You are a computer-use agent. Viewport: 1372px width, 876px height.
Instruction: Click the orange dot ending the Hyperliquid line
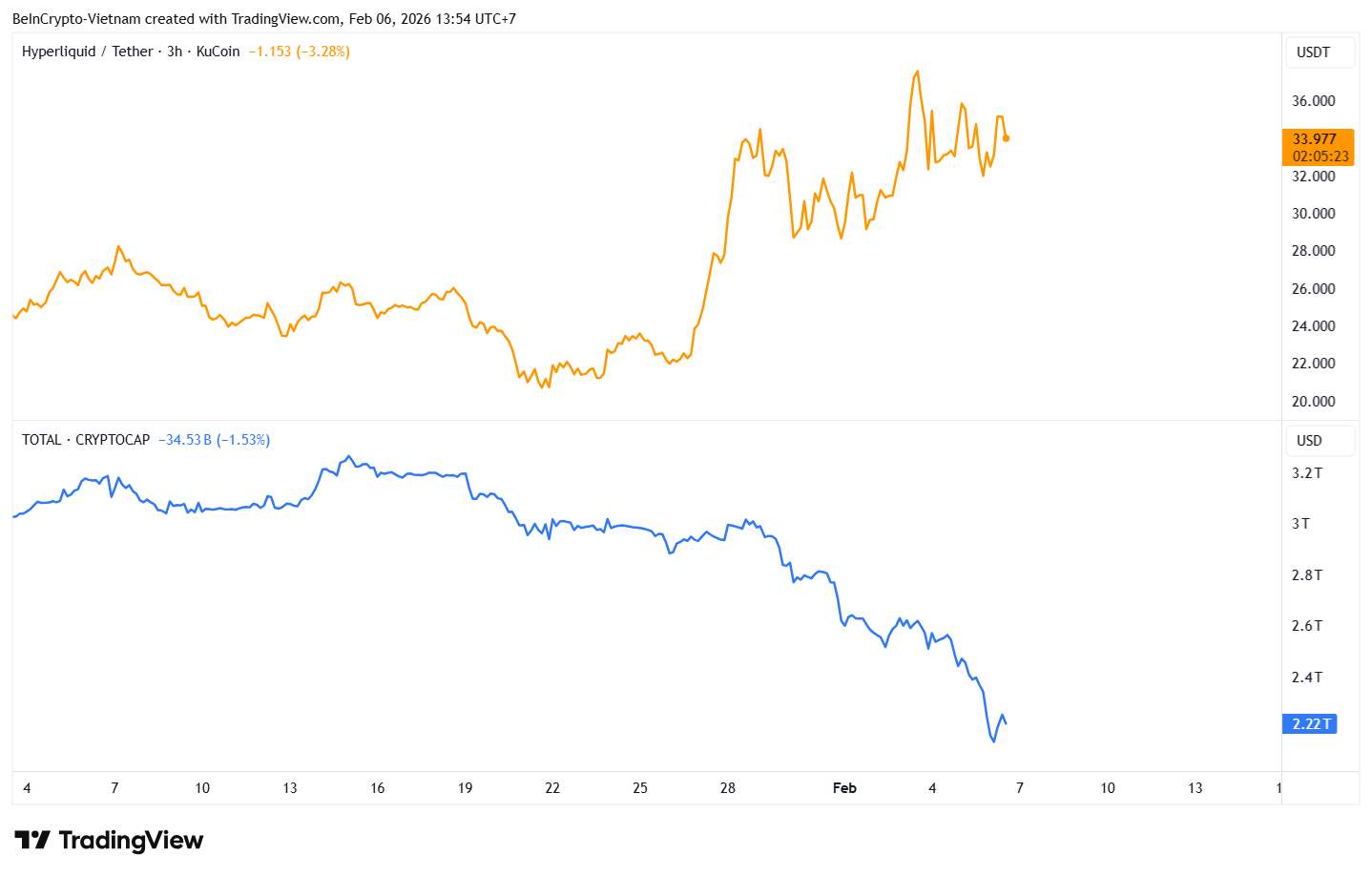(1006, 138)
